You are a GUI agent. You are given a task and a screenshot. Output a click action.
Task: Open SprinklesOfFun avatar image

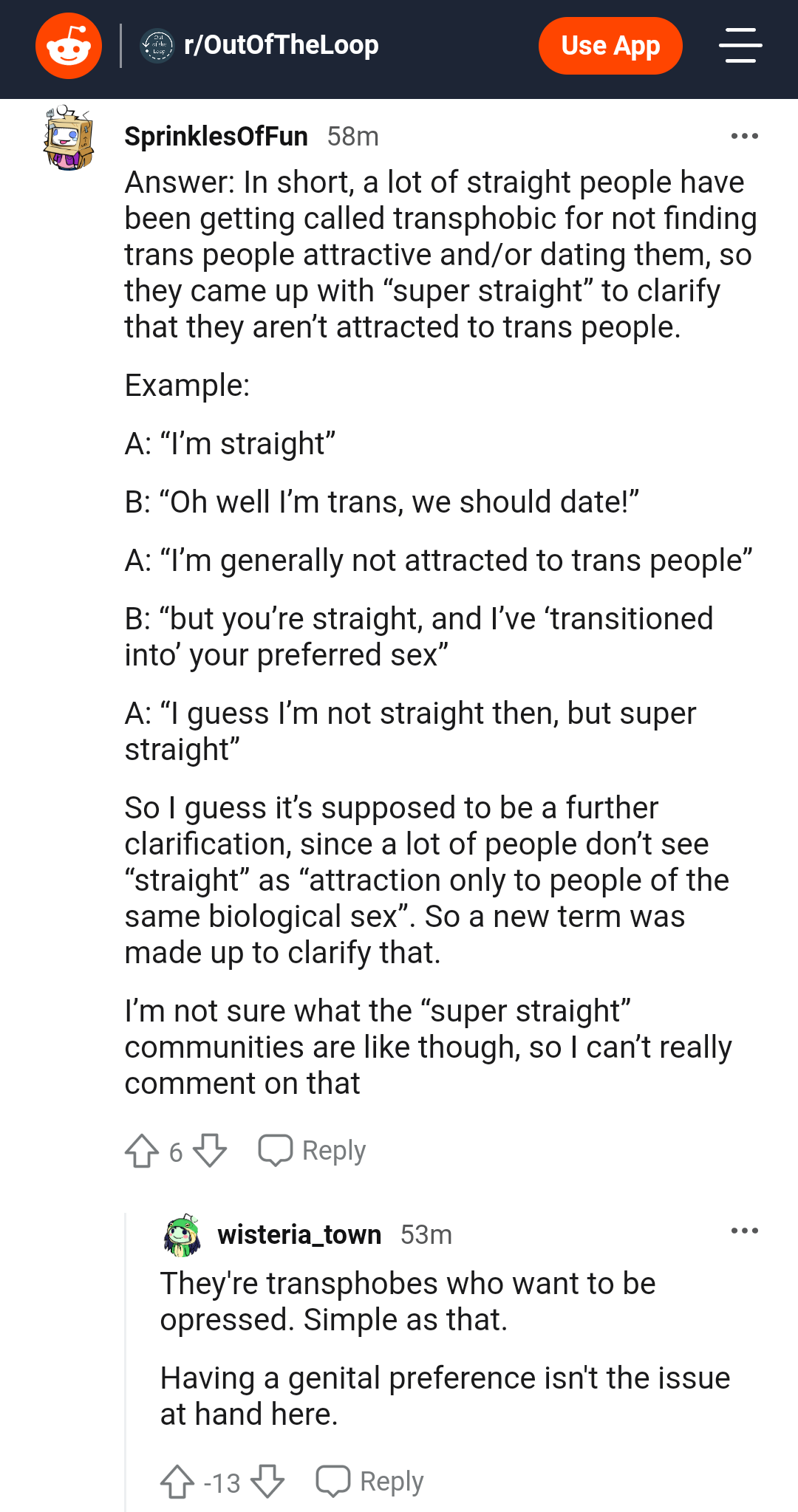pos(69,137)
